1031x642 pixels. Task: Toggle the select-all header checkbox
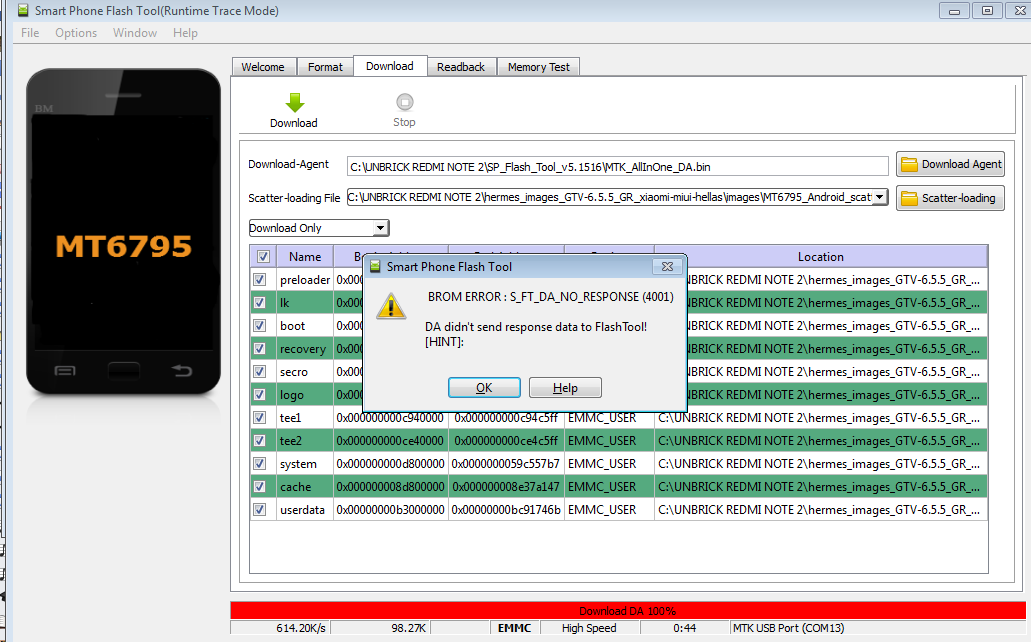pyautogui.click(x=262, y=257)
